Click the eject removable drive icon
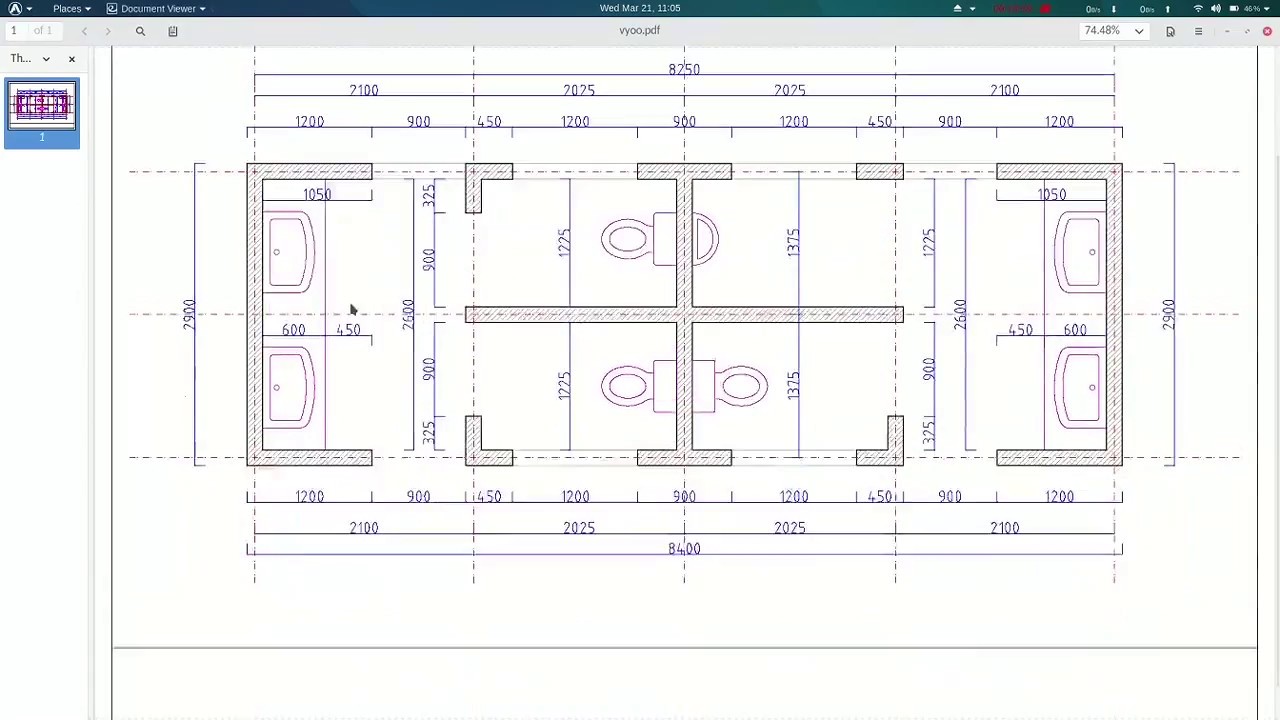The width and height of the screenshot is (1280, 720). [957, 8]
